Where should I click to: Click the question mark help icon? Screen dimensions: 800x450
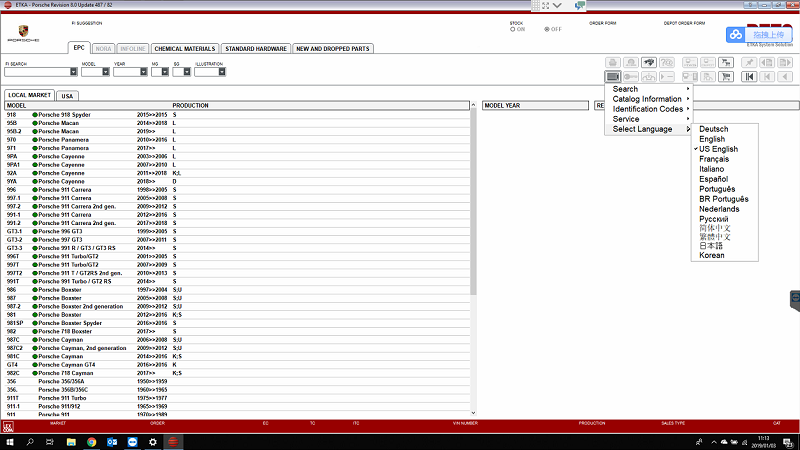(667, 62)
